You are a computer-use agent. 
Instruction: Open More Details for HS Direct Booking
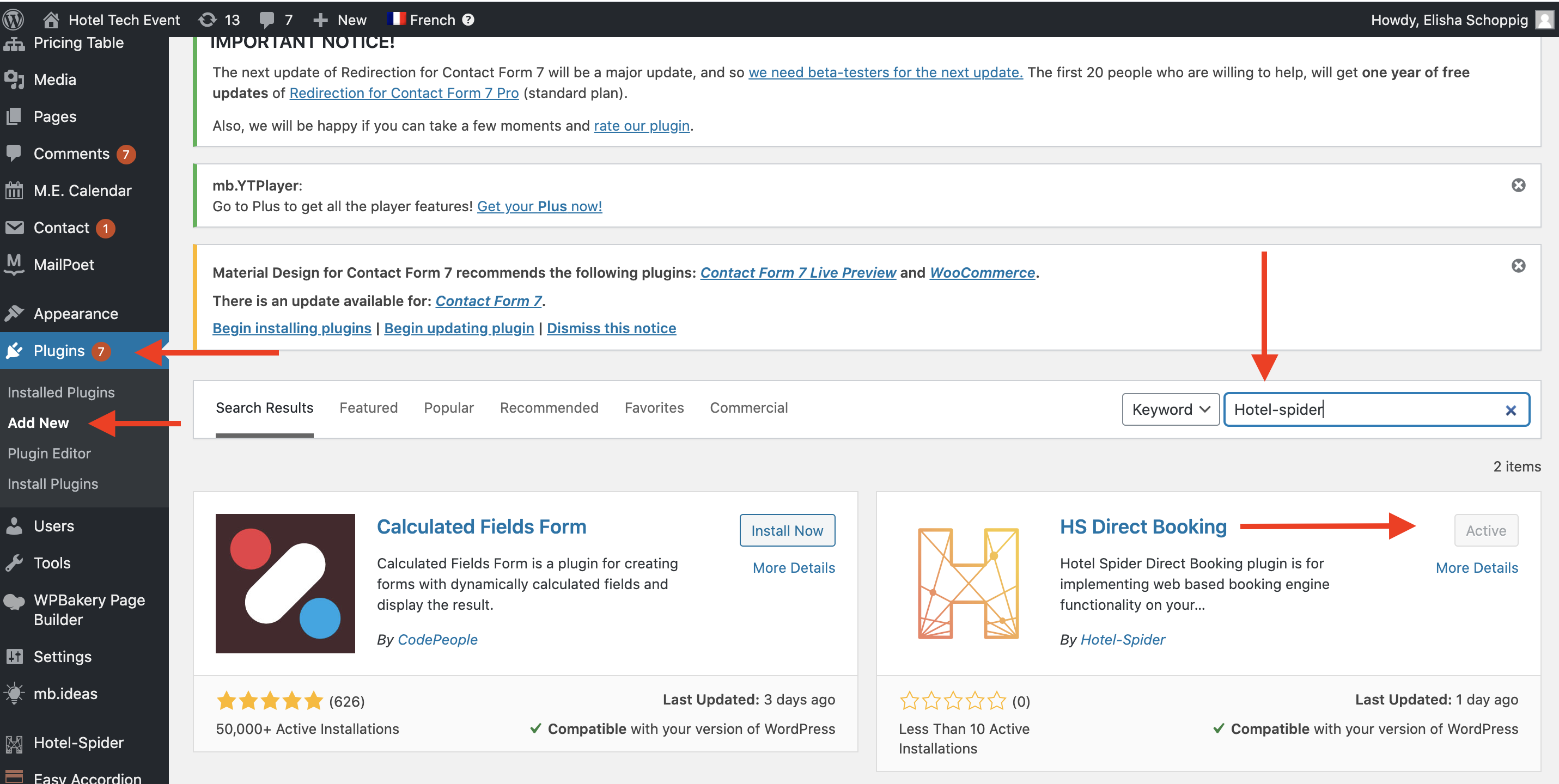[x=1476, y=567]
